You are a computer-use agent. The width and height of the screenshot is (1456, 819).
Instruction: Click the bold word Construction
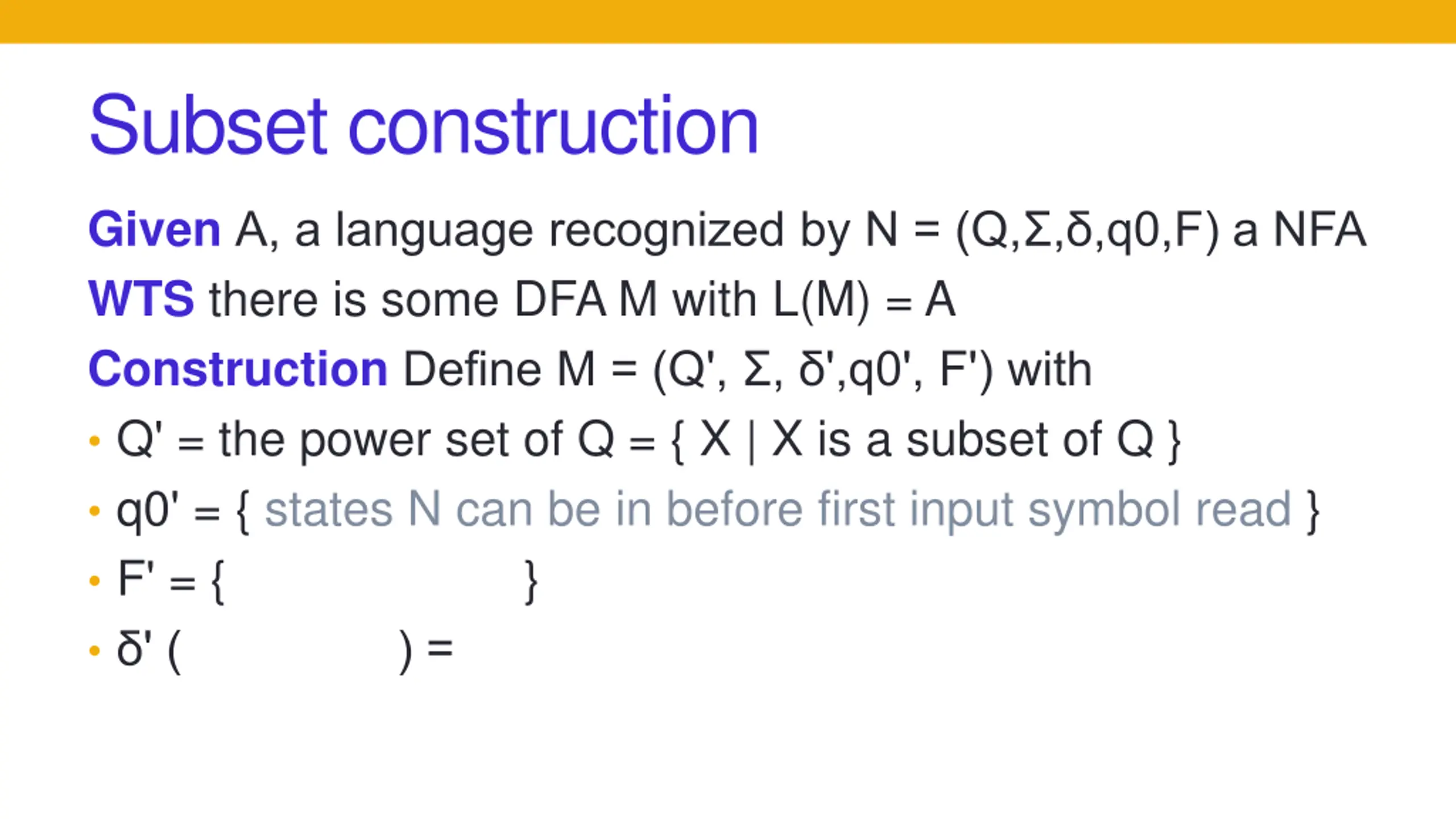238,369
